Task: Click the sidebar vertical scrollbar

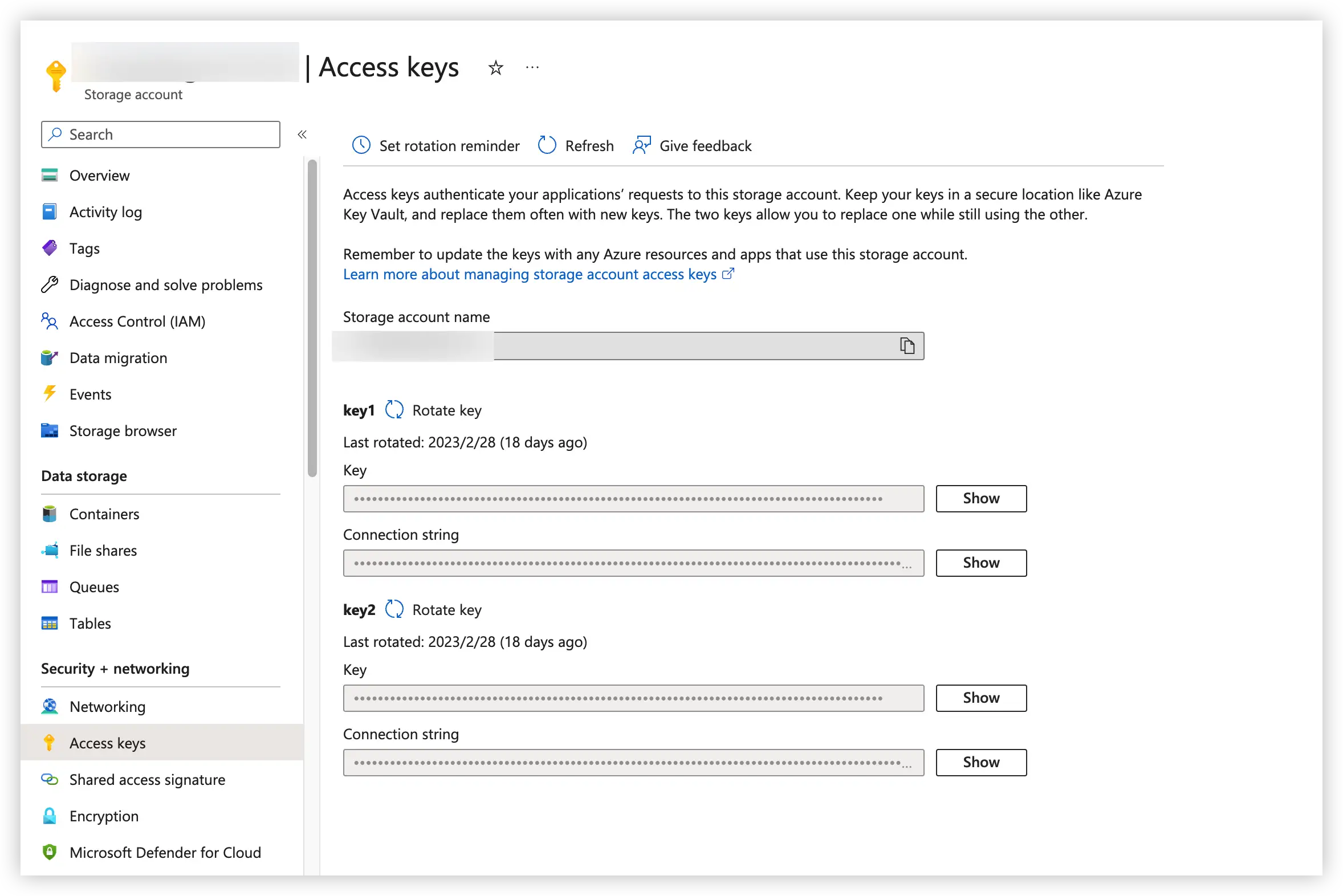Action: pyautogui.click(x=312, y=317)
